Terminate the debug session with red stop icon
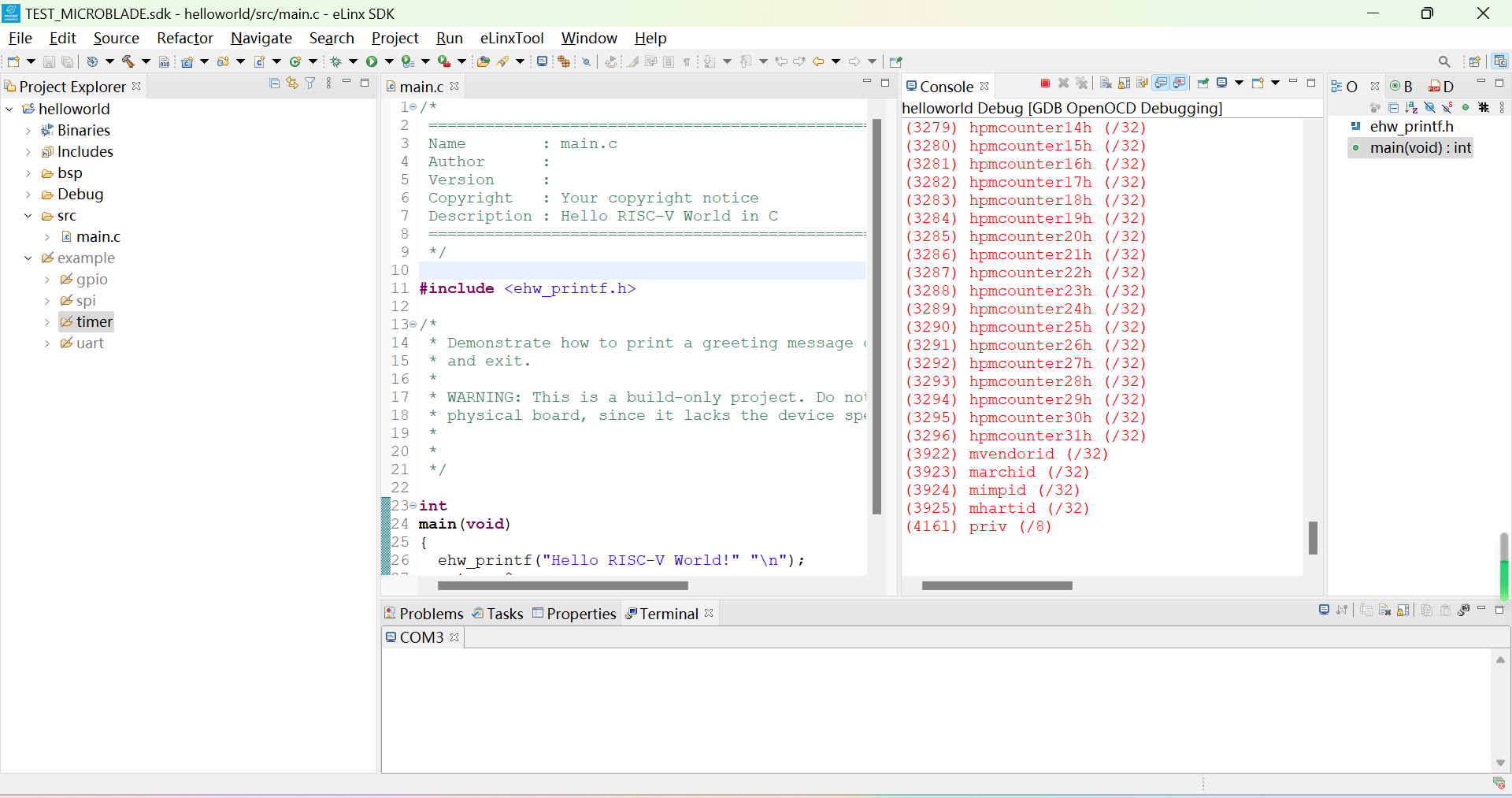The image size is (1512, 798). coord(1045,84)
